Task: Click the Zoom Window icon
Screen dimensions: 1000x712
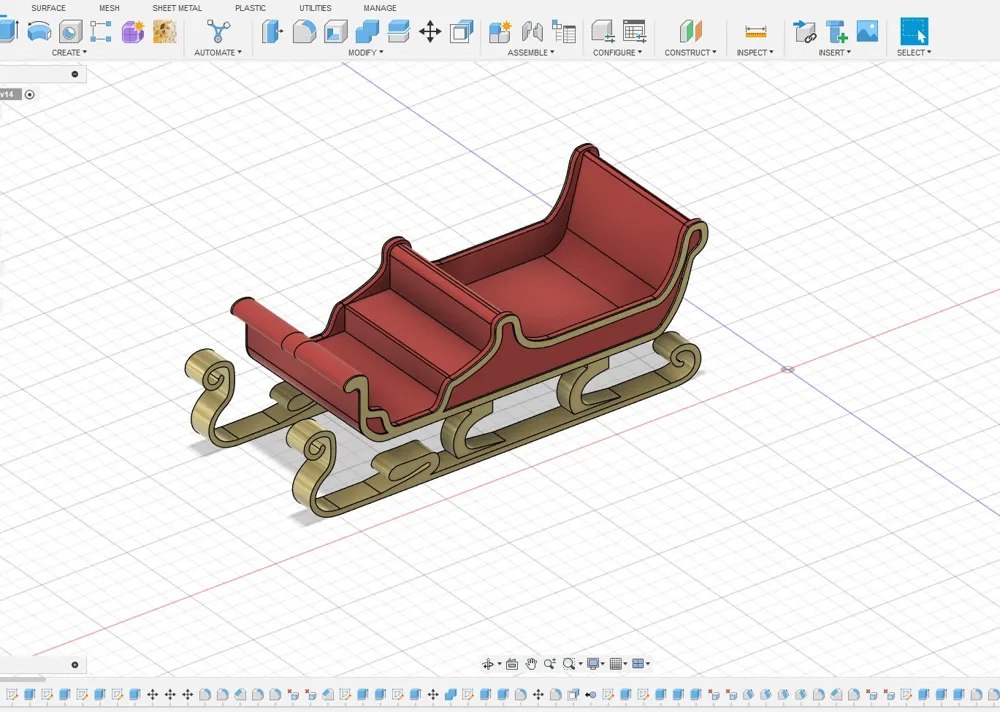Action: [568, 664]
